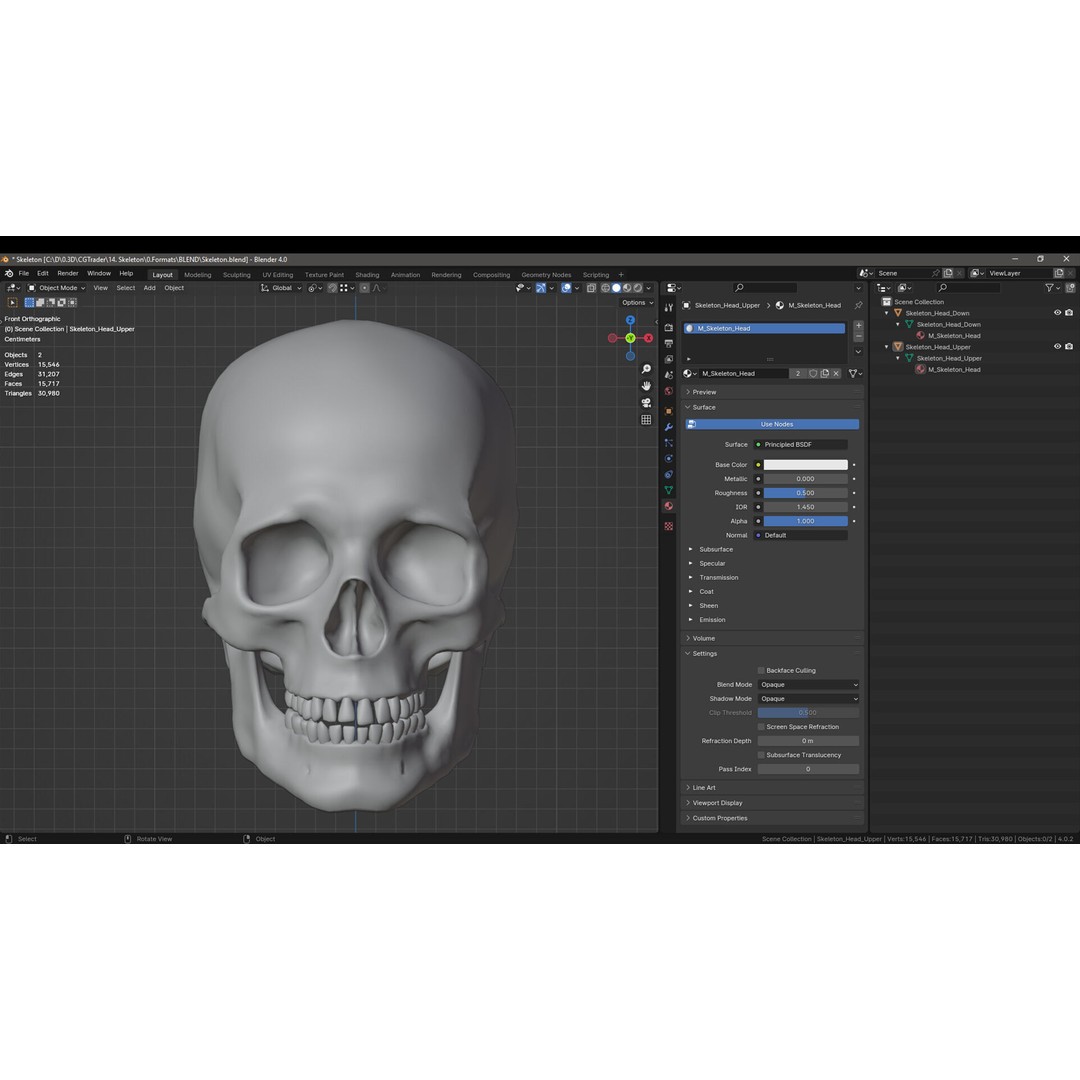Collapse the Surface panel
Image resolution: width=1080 pixels, height=1080 pixels.
(x=772, y=407)
